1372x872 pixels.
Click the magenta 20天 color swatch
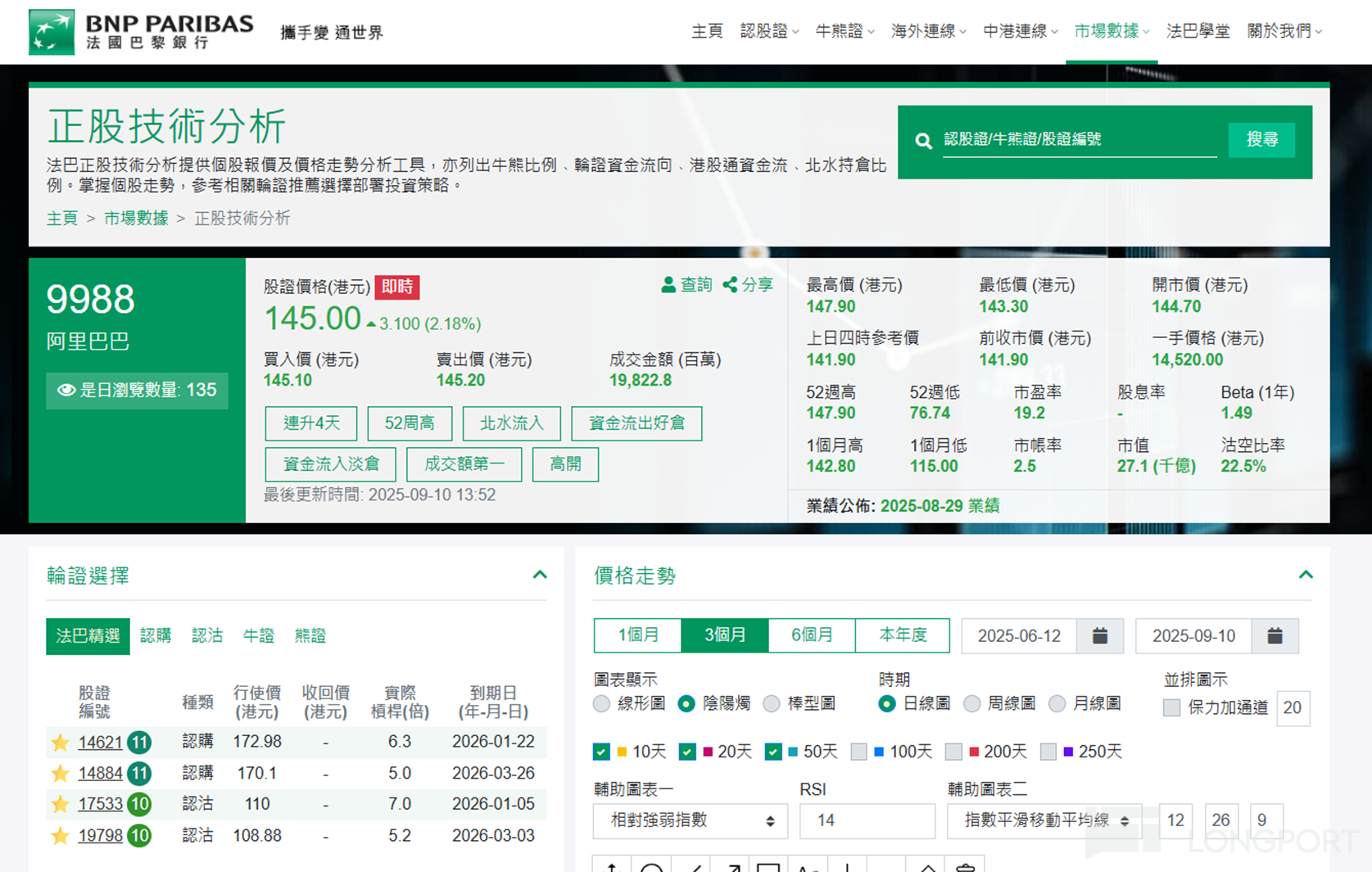pyautogui.click(x=708, y=752)
